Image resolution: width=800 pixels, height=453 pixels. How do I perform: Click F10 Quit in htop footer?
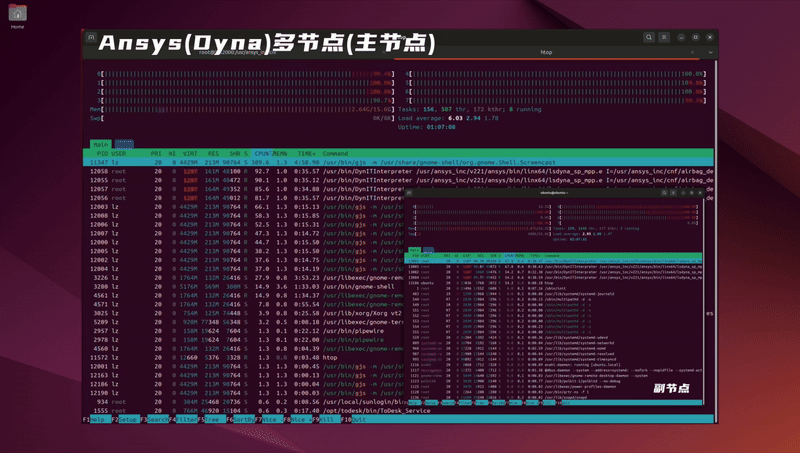tap(355, 419)
